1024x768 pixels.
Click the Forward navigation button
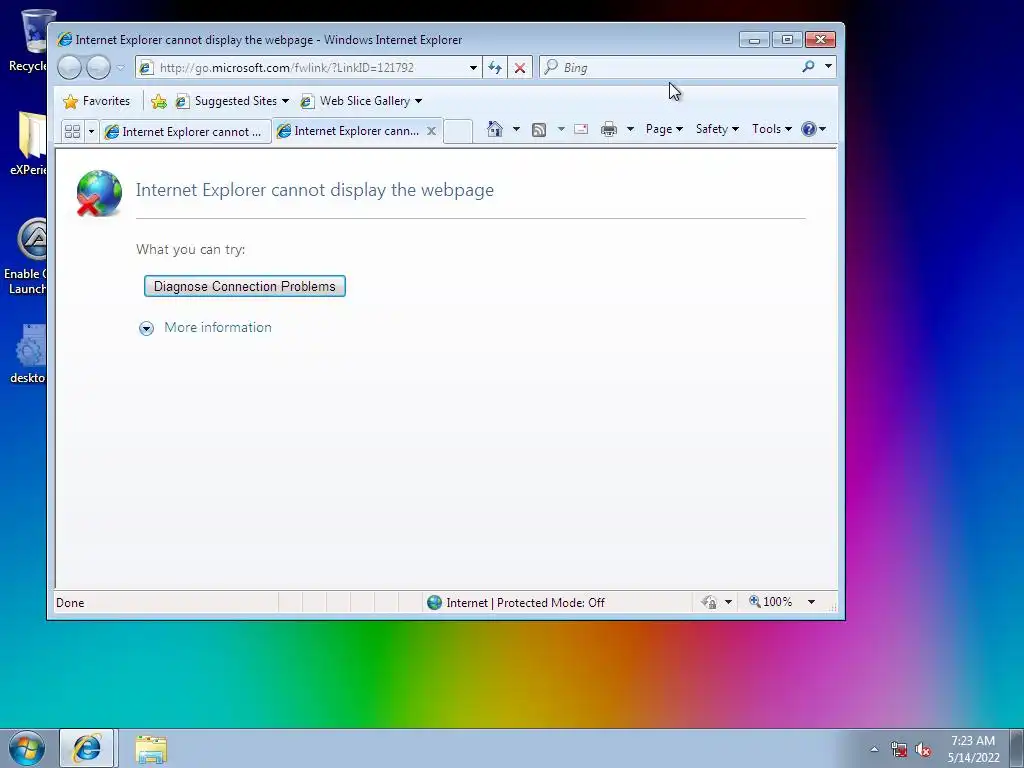point(98,67)
